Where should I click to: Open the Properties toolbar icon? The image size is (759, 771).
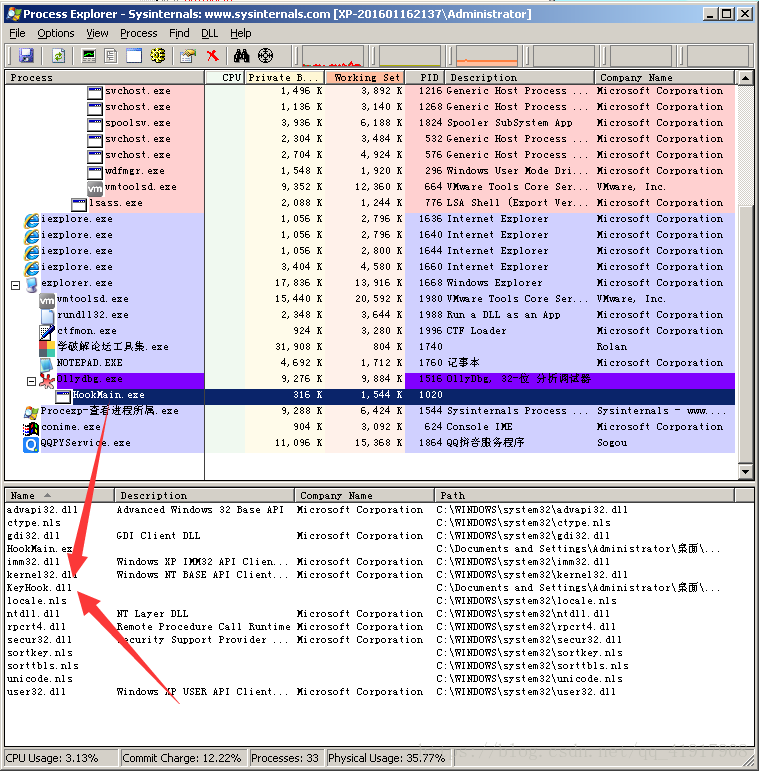[188, 56]
